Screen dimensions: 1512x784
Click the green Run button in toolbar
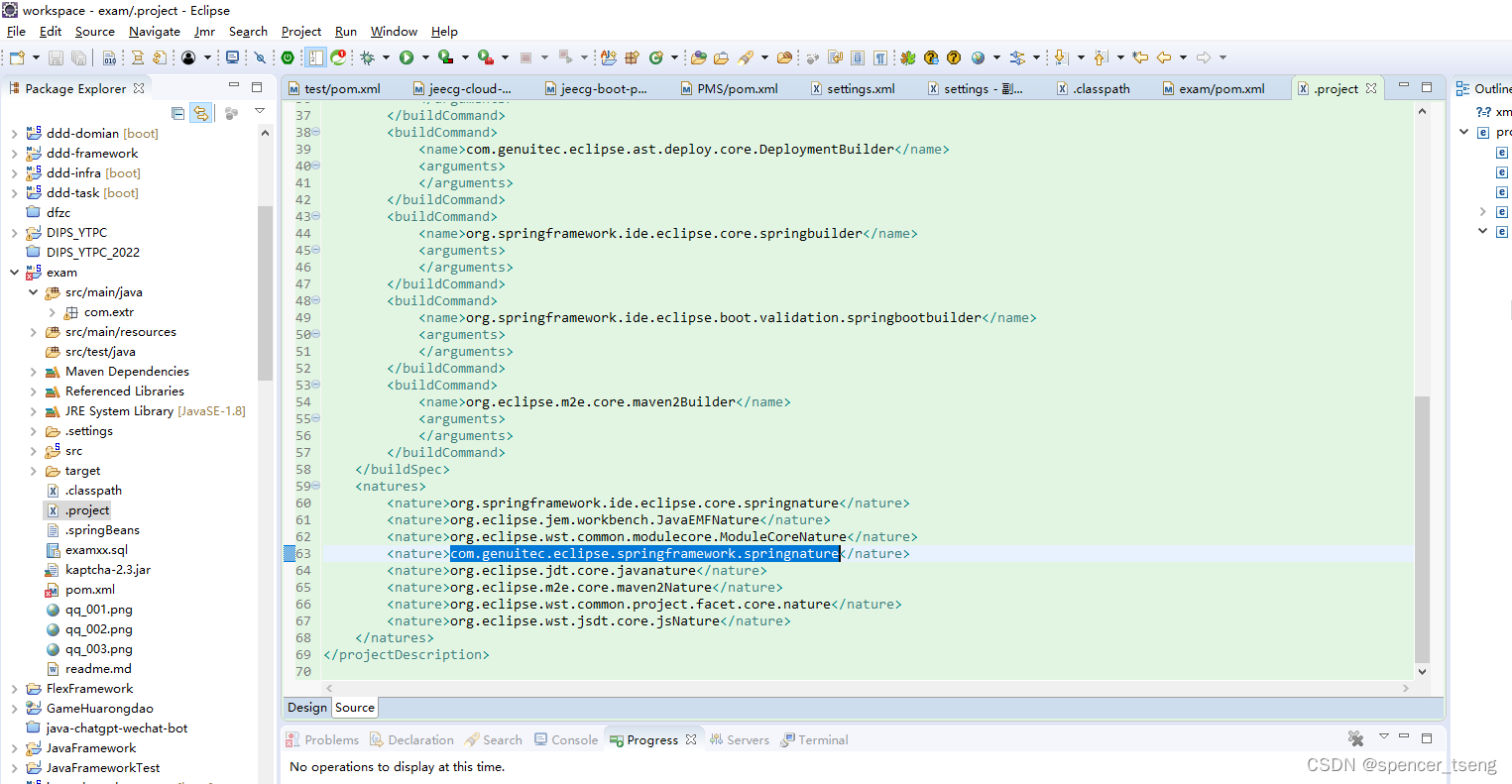click(x=407, y=57)
